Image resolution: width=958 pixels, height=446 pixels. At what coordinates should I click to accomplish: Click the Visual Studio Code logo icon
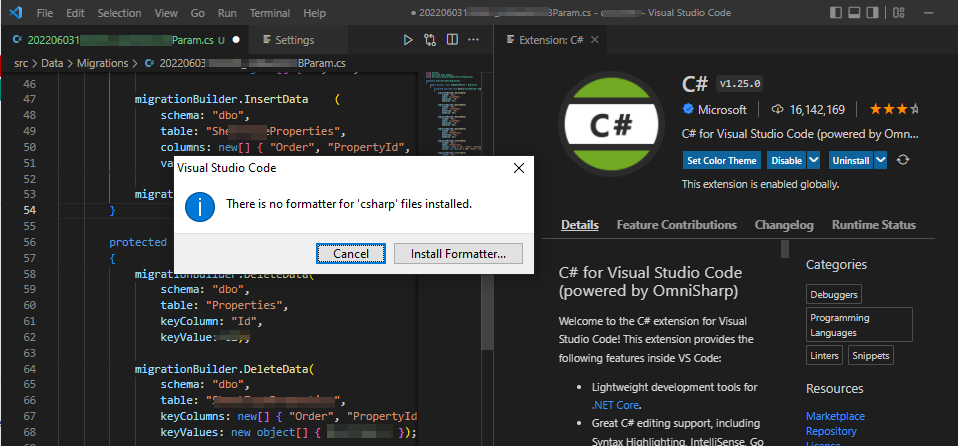pyautogui.click(x=16, y=12)
